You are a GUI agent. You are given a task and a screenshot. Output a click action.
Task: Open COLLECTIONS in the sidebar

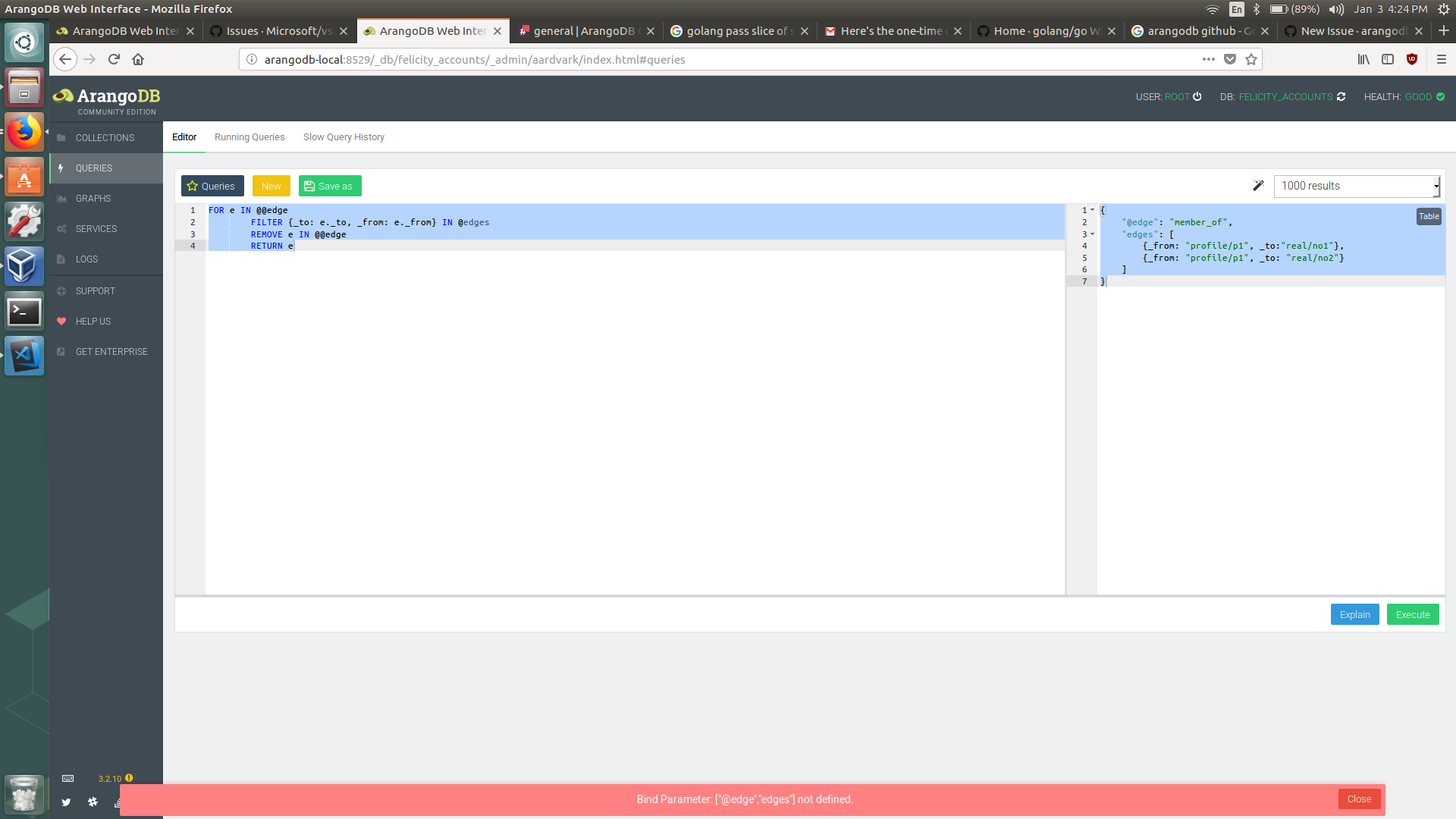(x=106, y=138)
